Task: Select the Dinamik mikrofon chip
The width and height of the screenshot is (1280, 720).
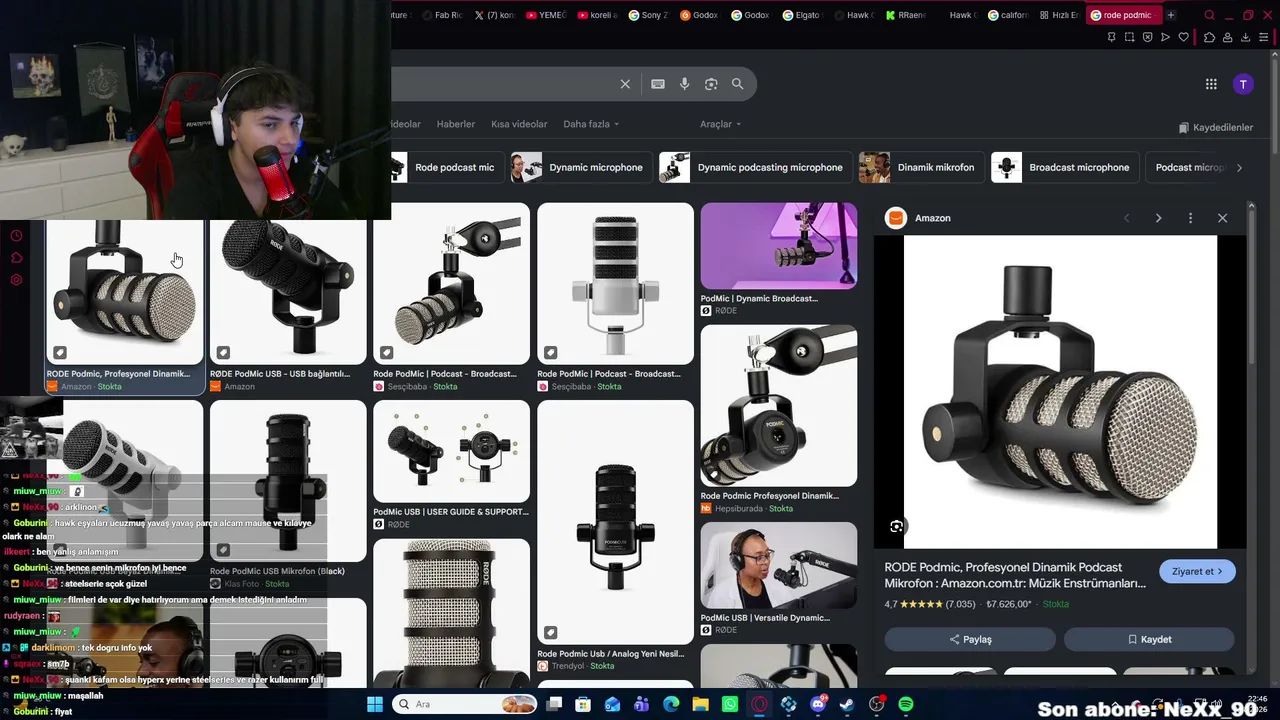Action: point(922,167)
